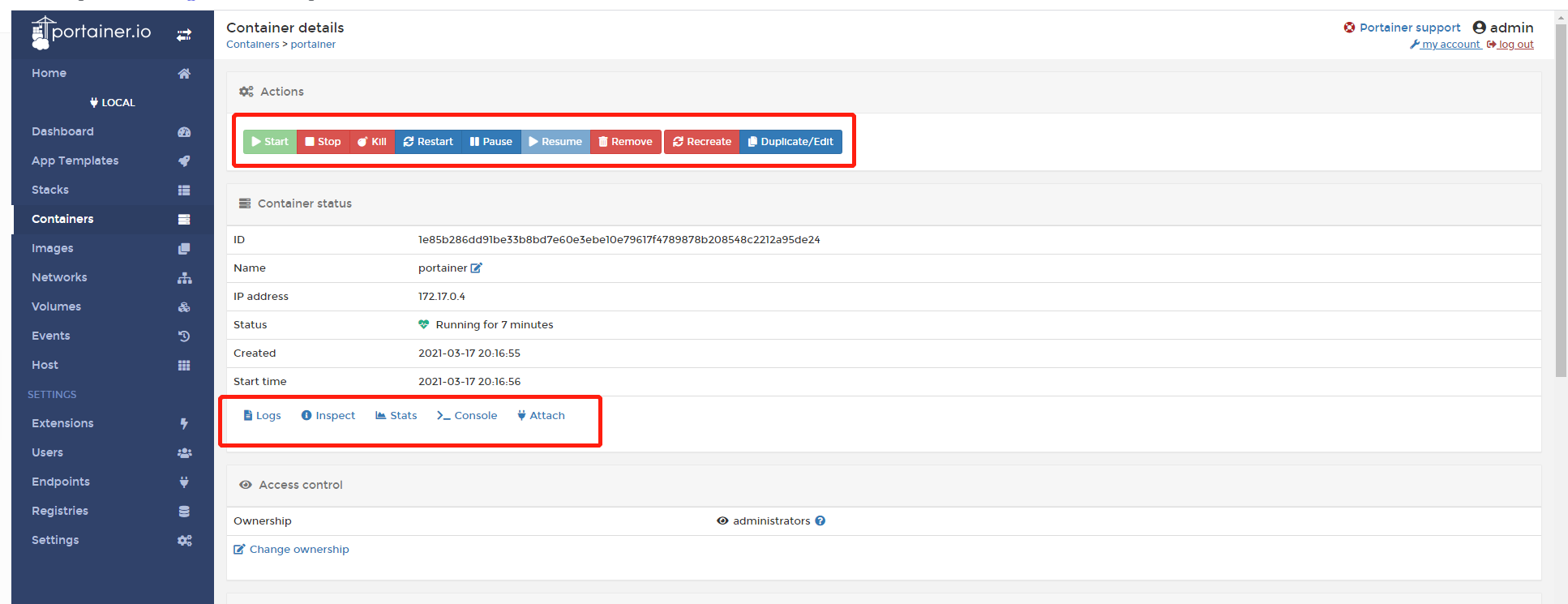Pause the container
The height and width of the screenshot is (604, 1568).
click(x=491, y=141)
